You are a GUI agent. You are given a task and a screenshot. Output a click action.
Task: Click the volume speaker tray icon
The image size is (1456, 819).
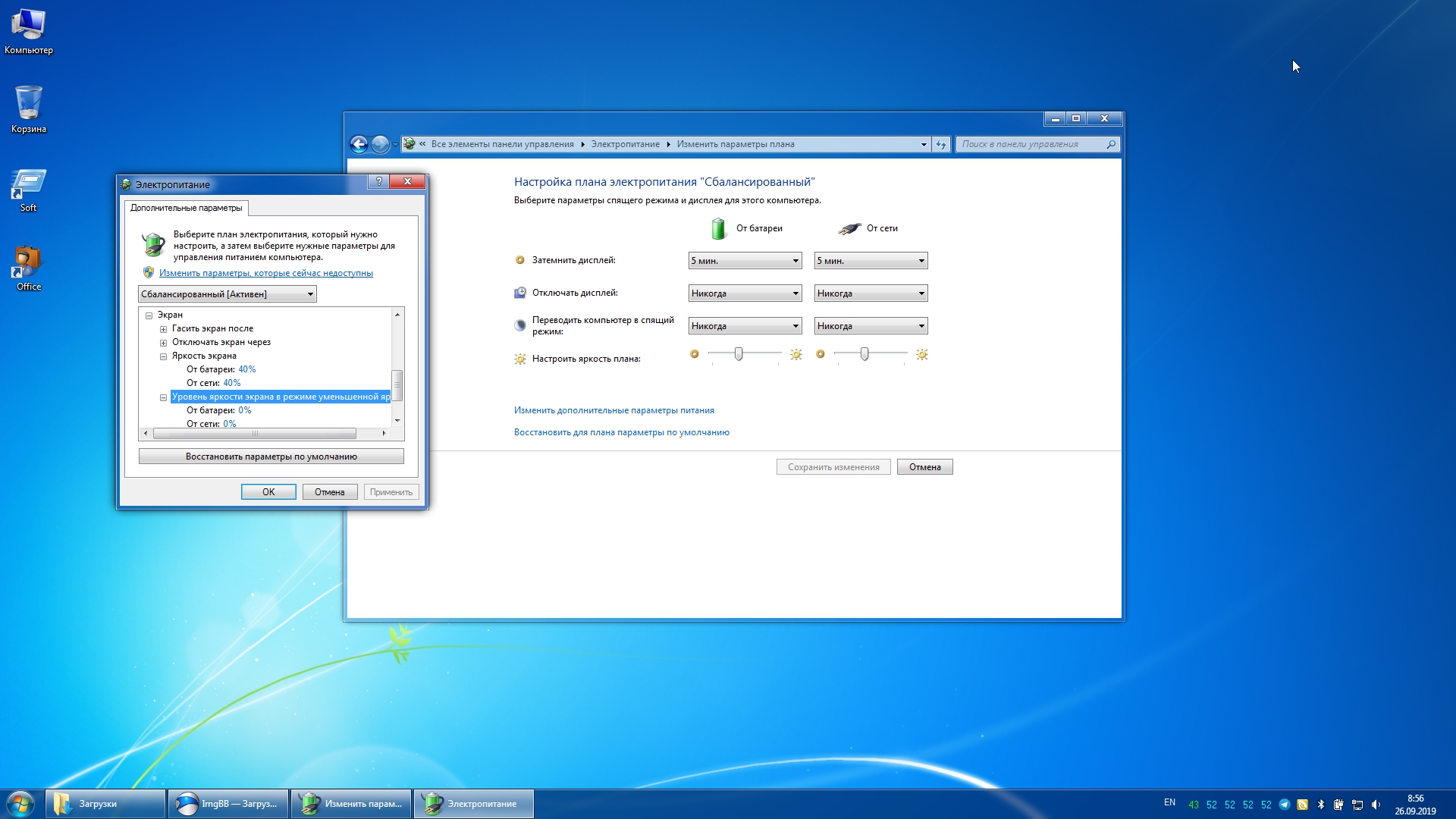point(1376,805)
